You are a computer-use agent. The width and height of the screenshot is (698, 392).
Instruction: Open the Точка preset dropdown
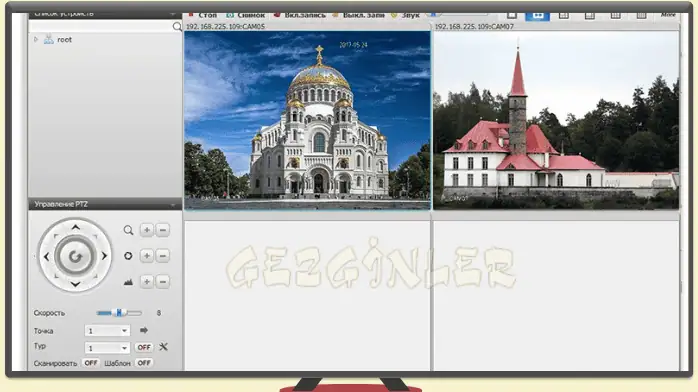click(107, 331)
